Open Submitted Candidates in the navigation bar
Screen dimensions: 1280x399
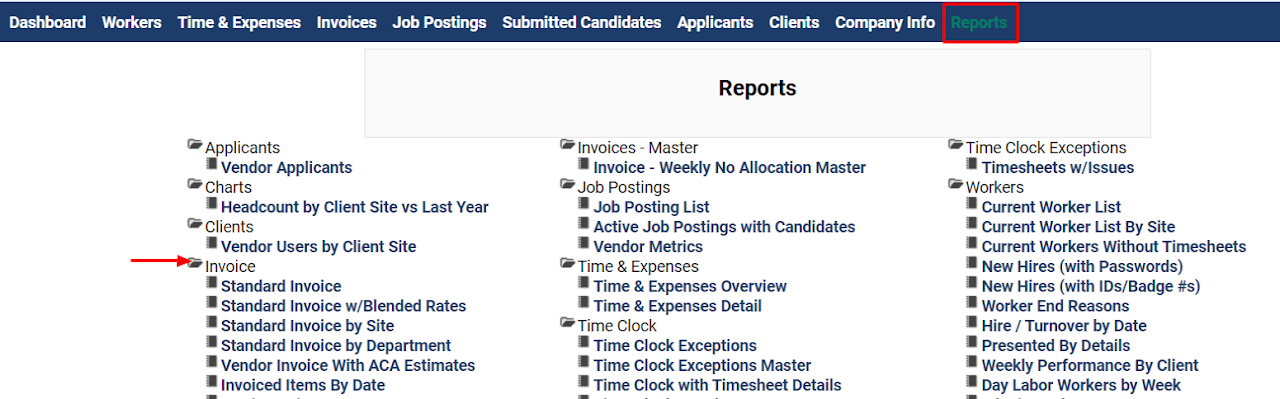pos(582,22)
